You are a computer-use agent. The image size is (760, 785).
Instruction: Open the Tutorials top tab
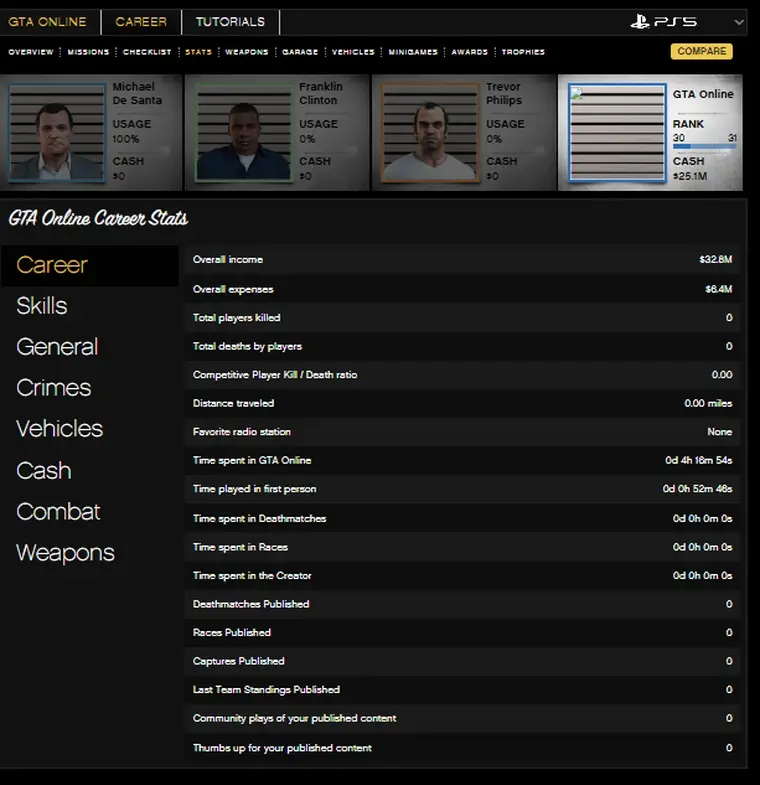coord(230,22)
